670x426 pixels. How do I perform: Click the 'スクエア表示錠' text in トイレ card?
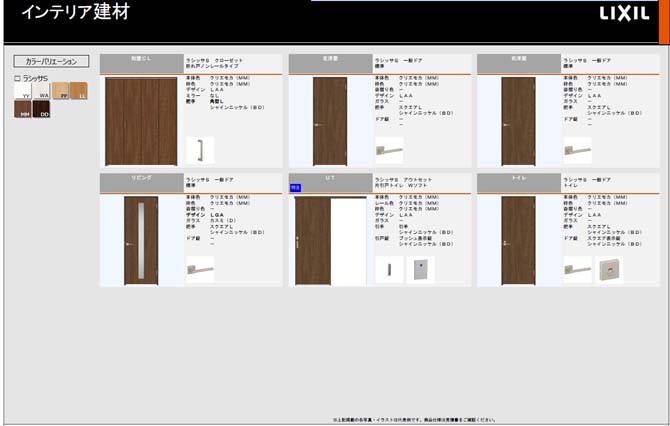coord(604,238)
